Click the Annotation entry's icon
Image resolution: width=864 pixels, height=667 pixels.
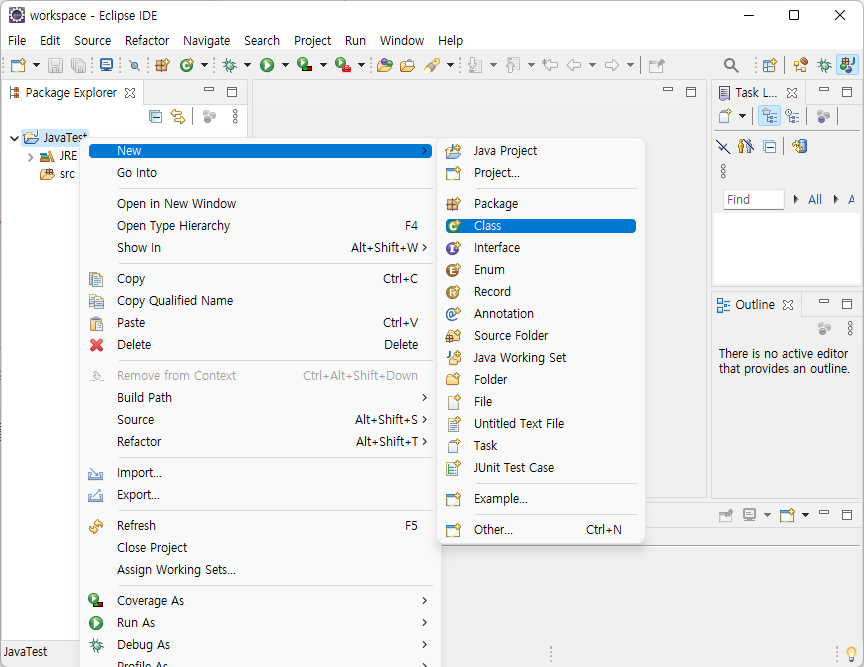453,314
